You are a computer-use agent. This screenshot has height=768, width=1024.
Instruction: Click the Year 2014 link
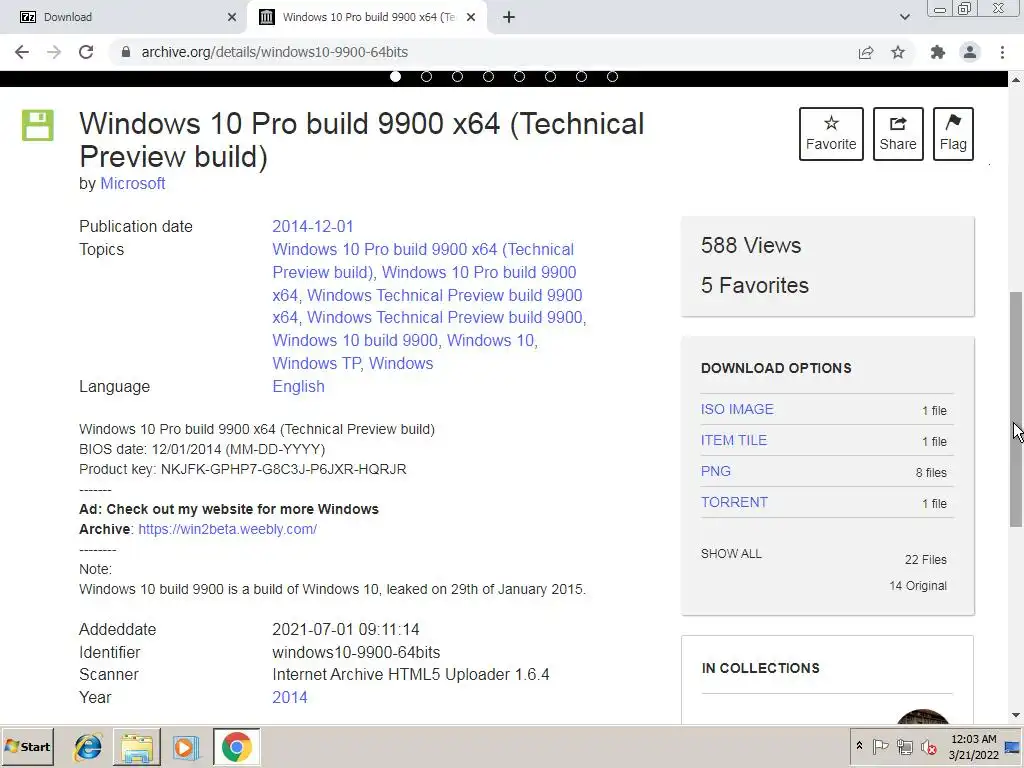click(290, 697)
